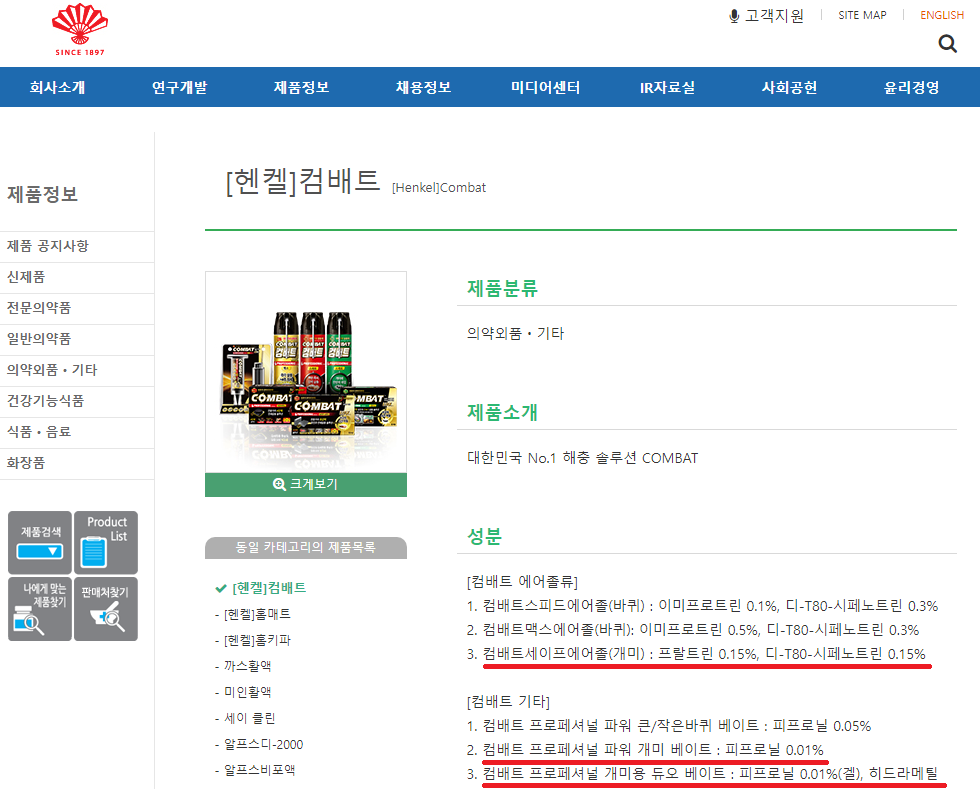Screen dimensions: 980x789
Task: Open the SITE MAP link
Action: tap(862, 15)
